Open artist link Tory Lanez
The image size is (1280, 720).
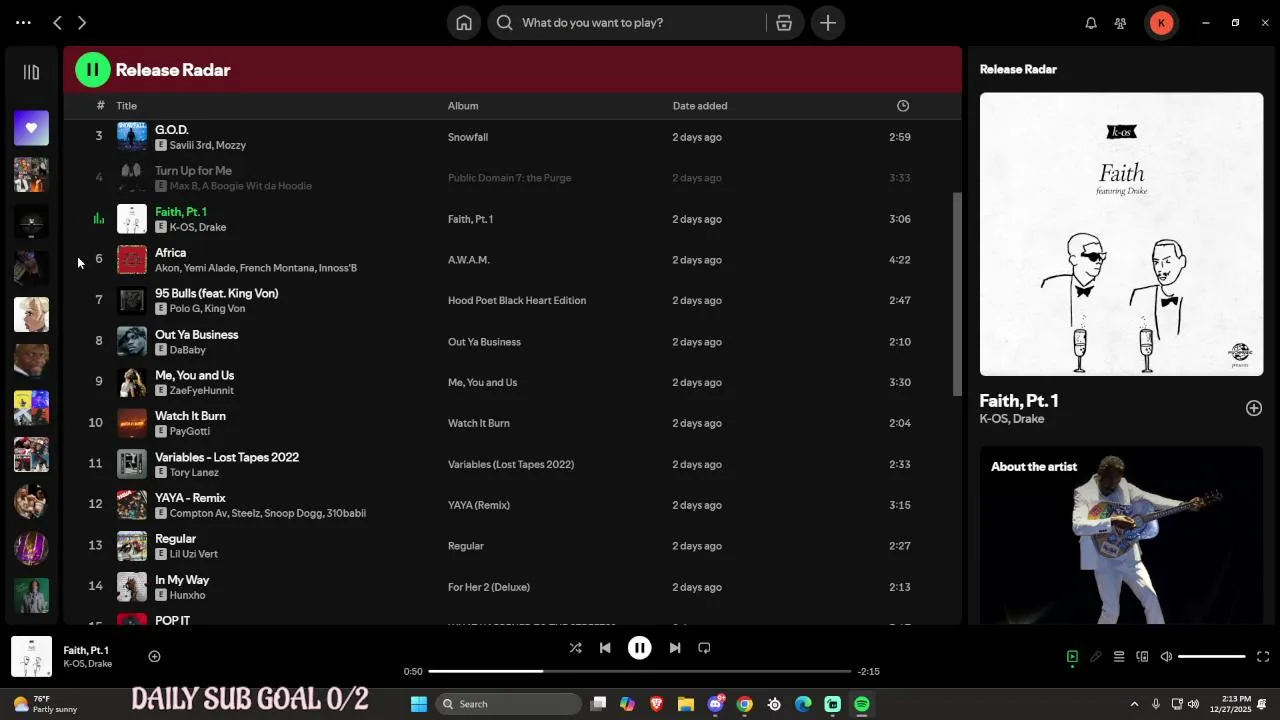tap(194, 472)
